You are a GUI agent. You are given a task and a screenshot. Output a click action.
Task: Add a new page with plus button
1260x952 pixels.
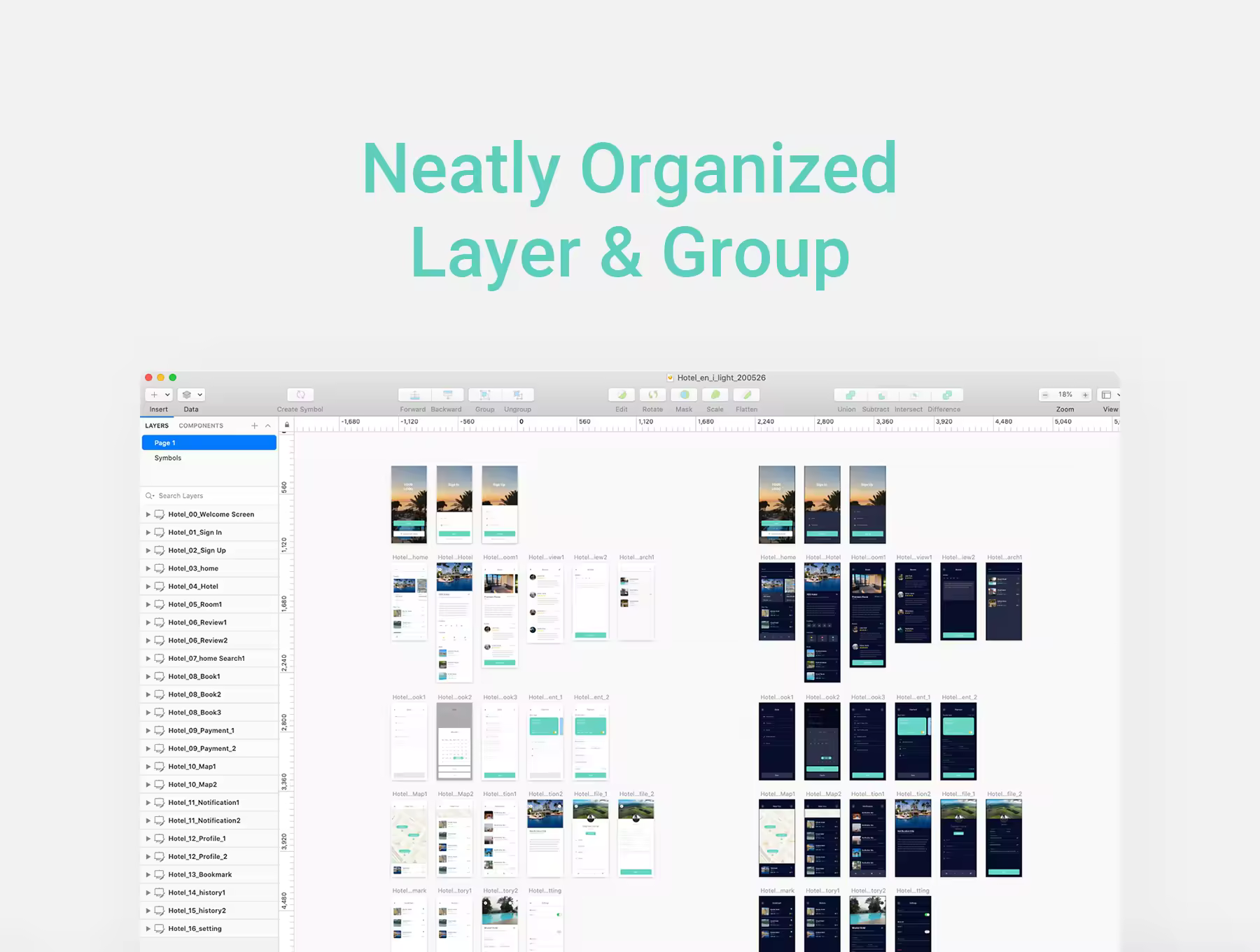(254, 426)
